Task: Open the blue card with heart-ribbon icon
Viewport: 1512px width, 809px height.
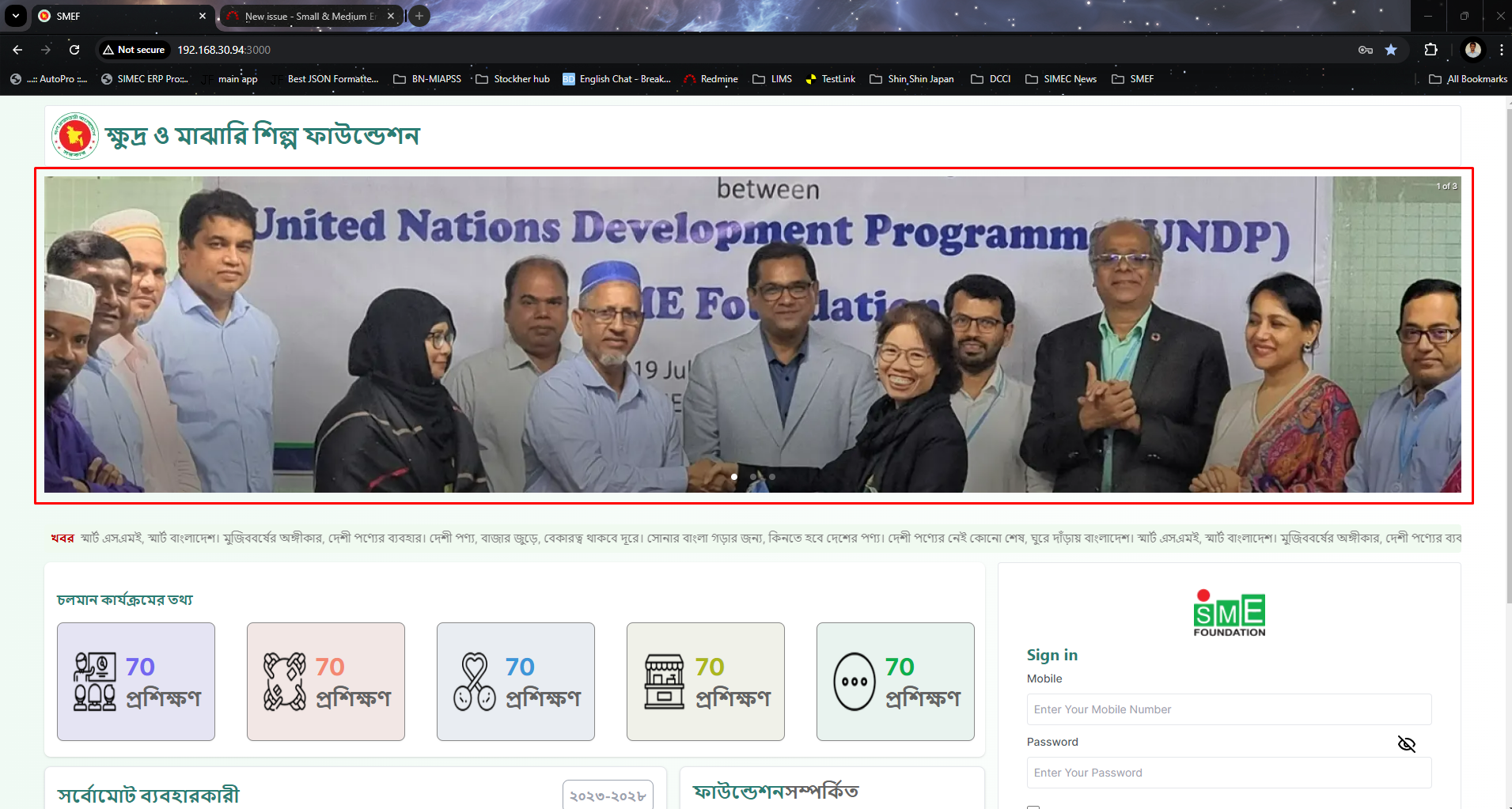Action: click(x=516, y=682)
